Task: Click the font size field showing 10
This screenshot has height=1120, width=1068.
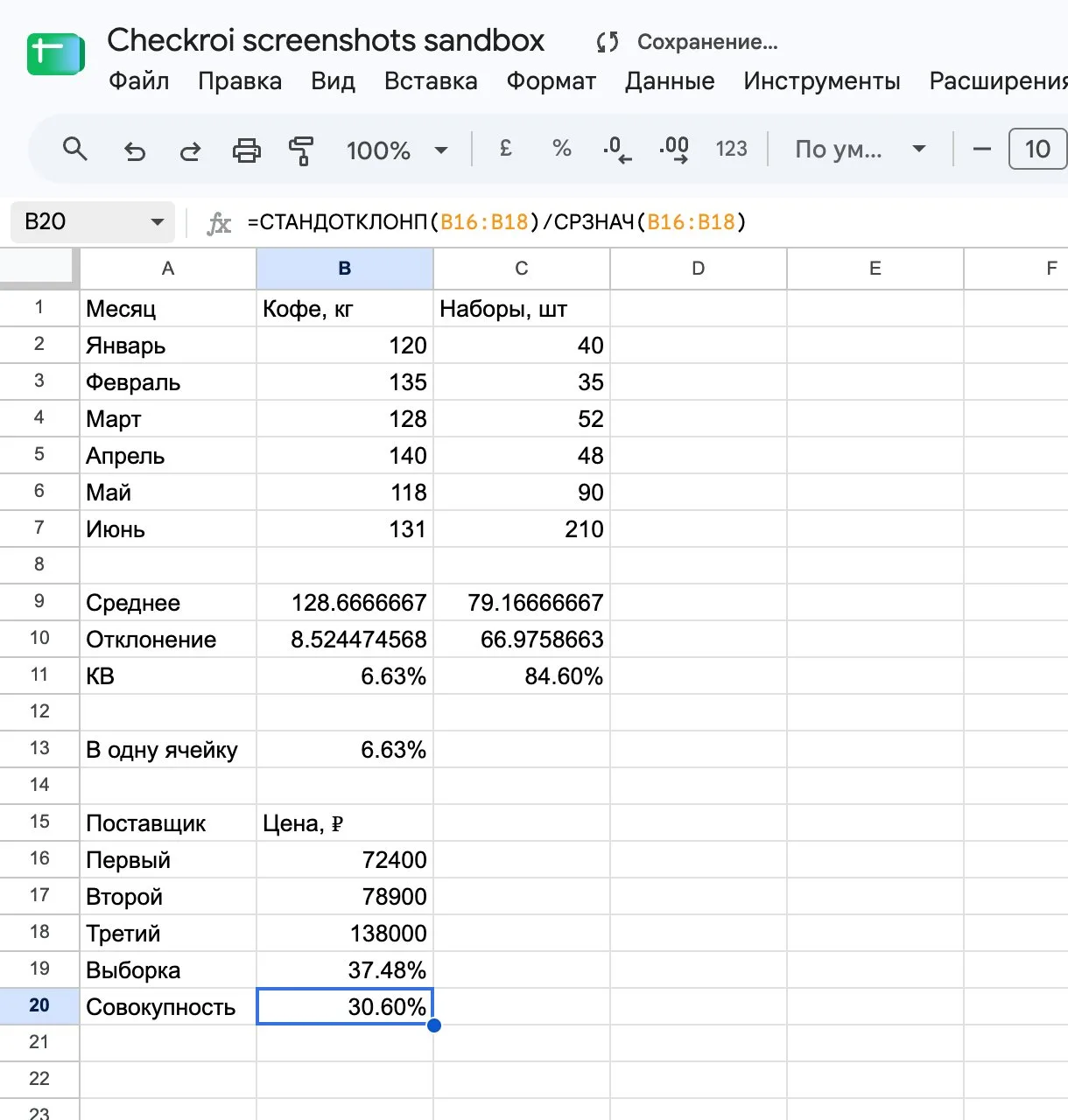Action: click(1037, 149)
